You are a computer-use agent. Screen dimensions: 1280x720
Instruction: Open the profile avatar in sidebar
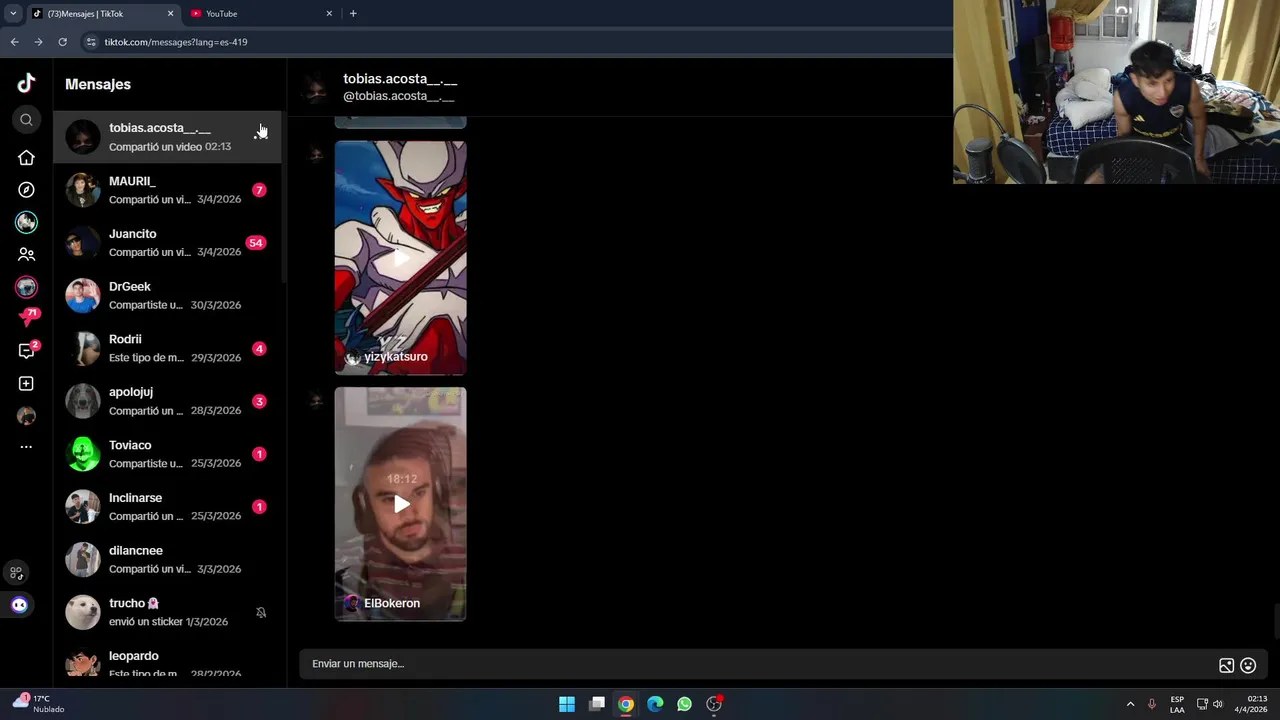26,416
